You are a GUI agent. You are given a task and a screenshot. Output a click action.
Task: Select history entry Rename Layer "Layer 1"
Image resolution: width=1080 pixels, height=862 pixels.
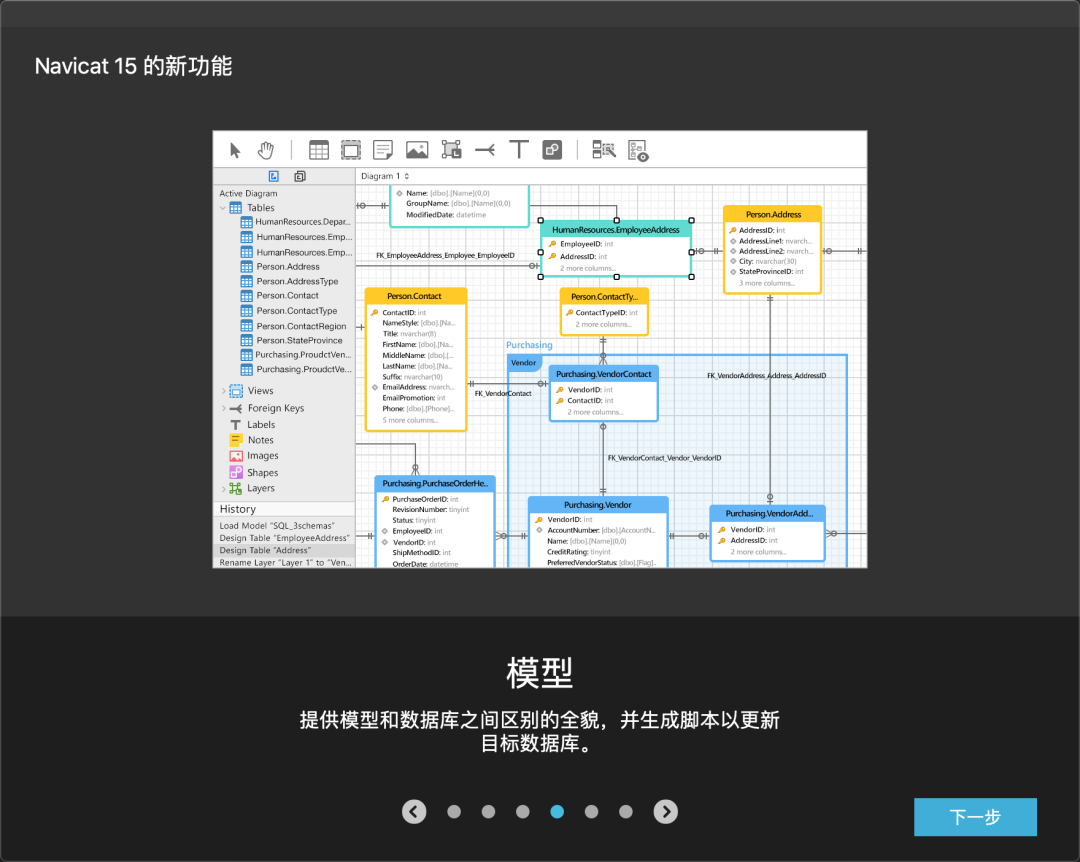(x=285, y=563)
